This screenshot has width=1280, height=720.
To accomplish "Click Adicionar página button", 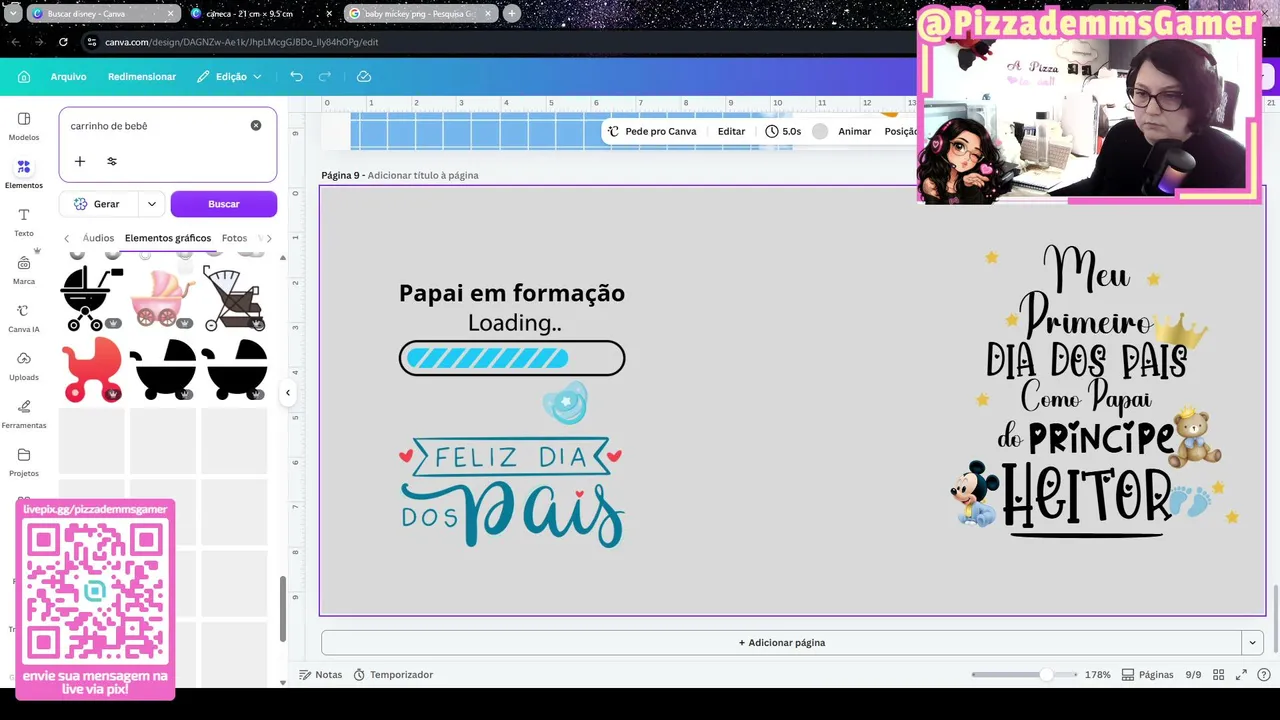I will pos(781,642).
